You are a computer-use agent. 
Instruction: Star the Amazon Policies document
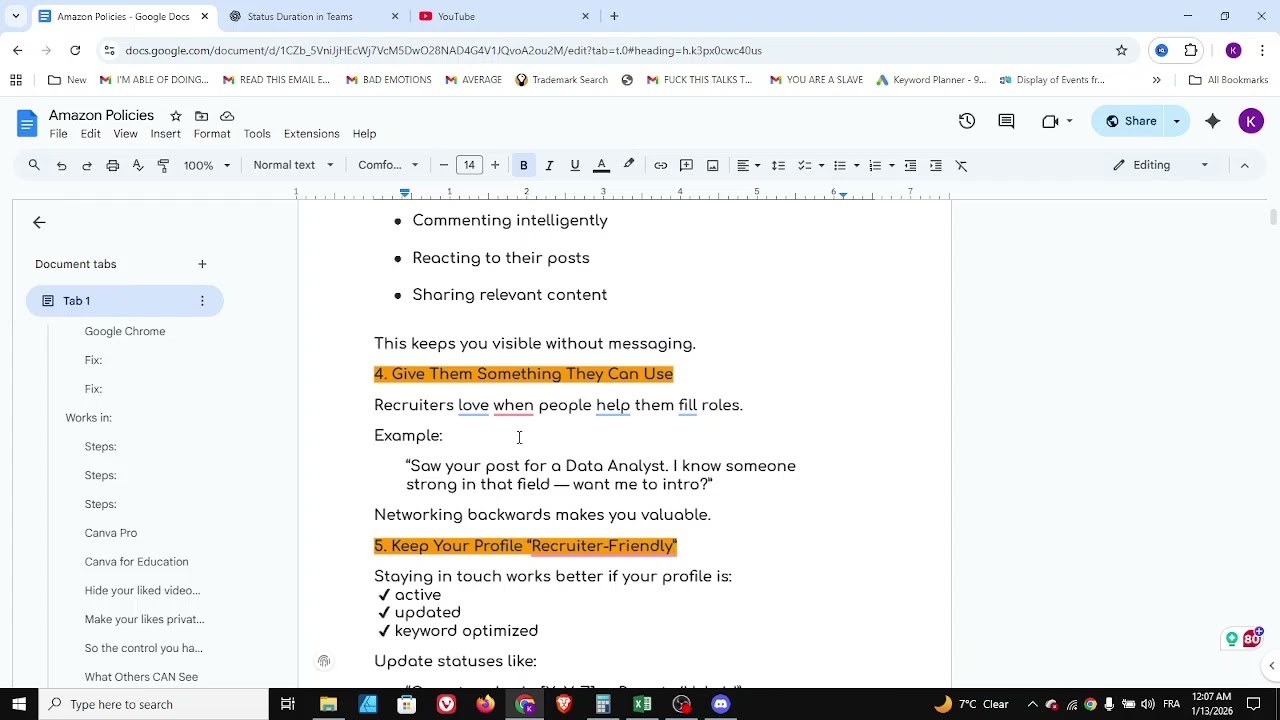point(176,116)
